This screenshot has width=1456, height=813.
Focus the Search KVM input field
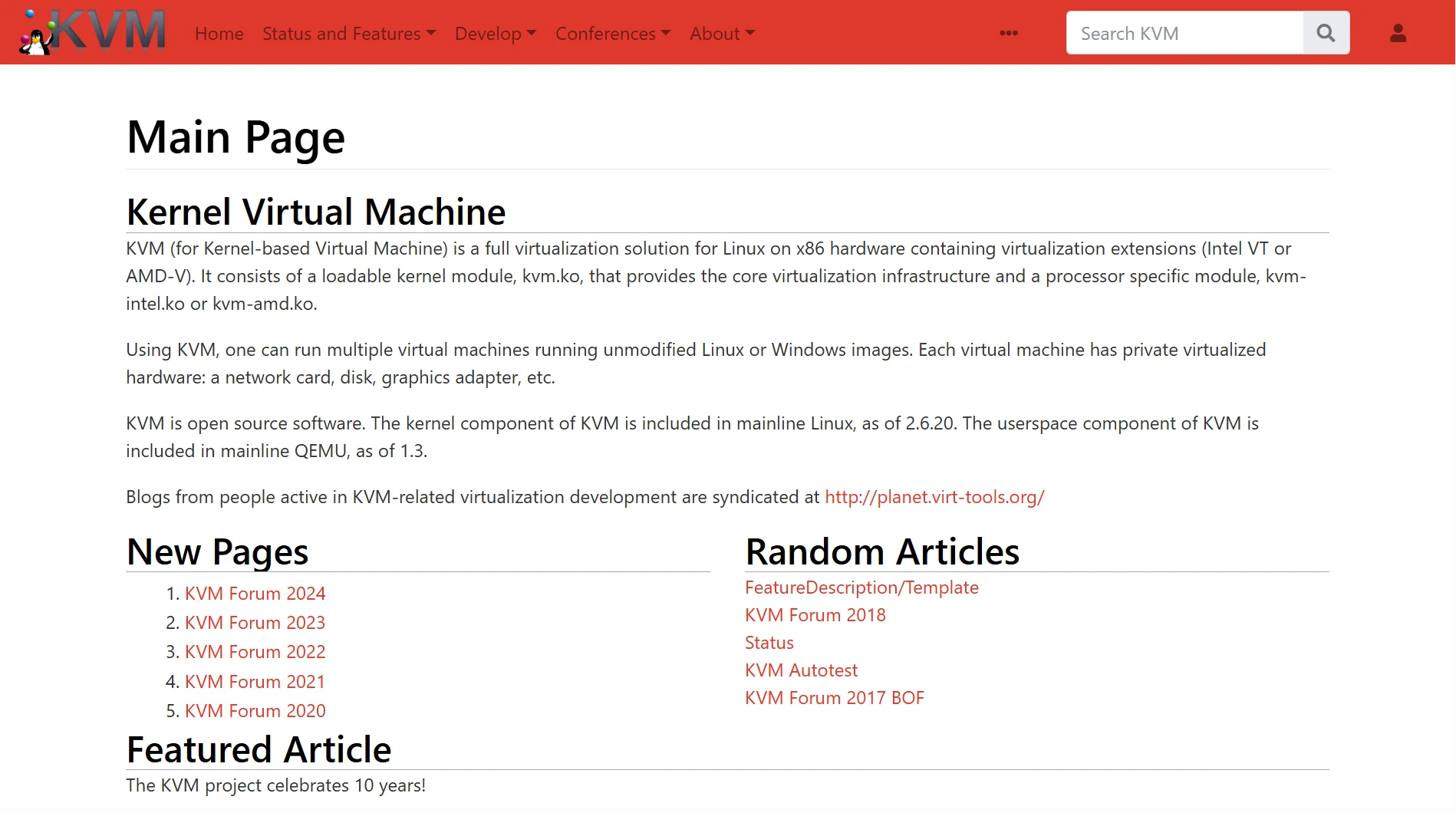1184,33
